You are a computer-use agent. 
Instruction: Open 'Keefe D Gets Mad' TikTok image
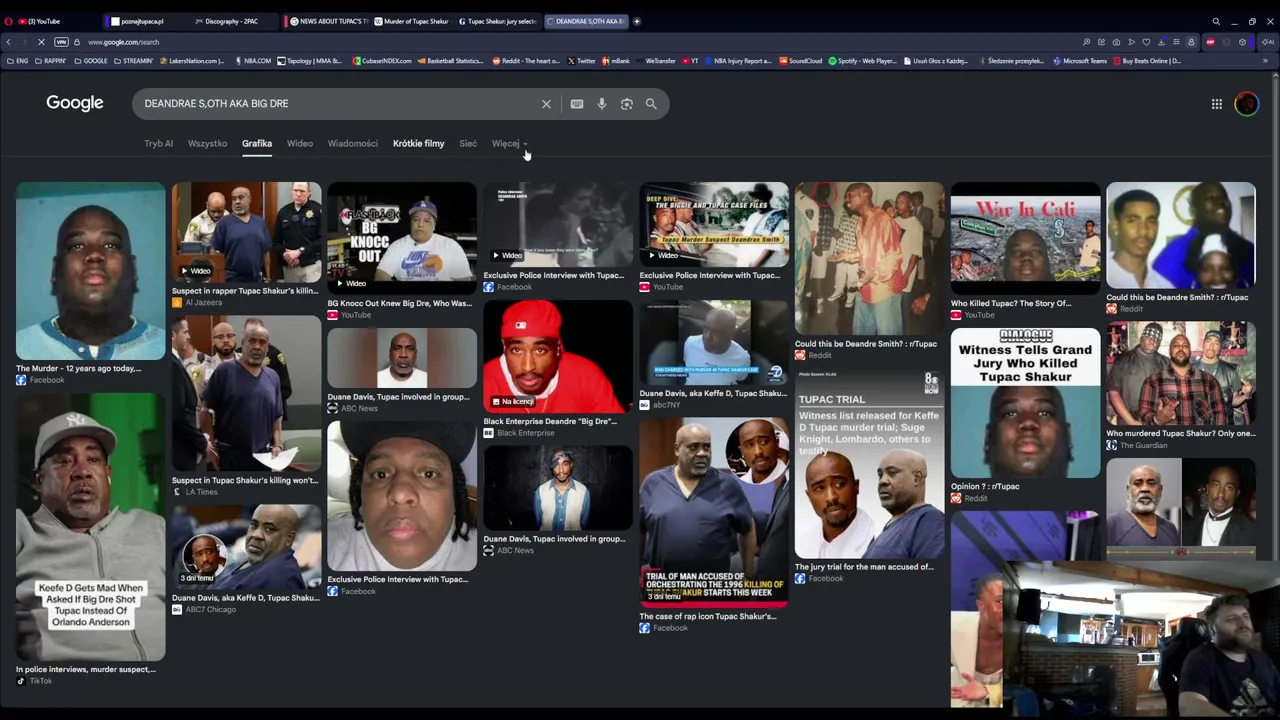tap(90, 527)
